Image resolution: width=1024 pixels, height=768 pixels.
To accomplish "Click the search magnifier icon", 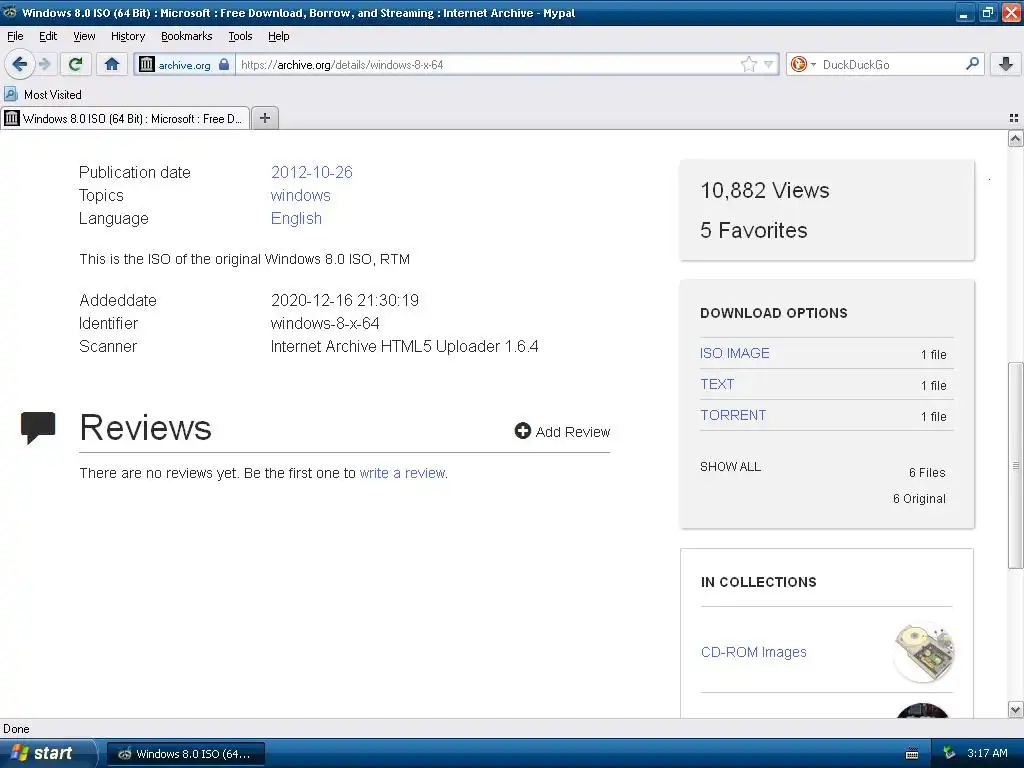I will tap(972, 64).
